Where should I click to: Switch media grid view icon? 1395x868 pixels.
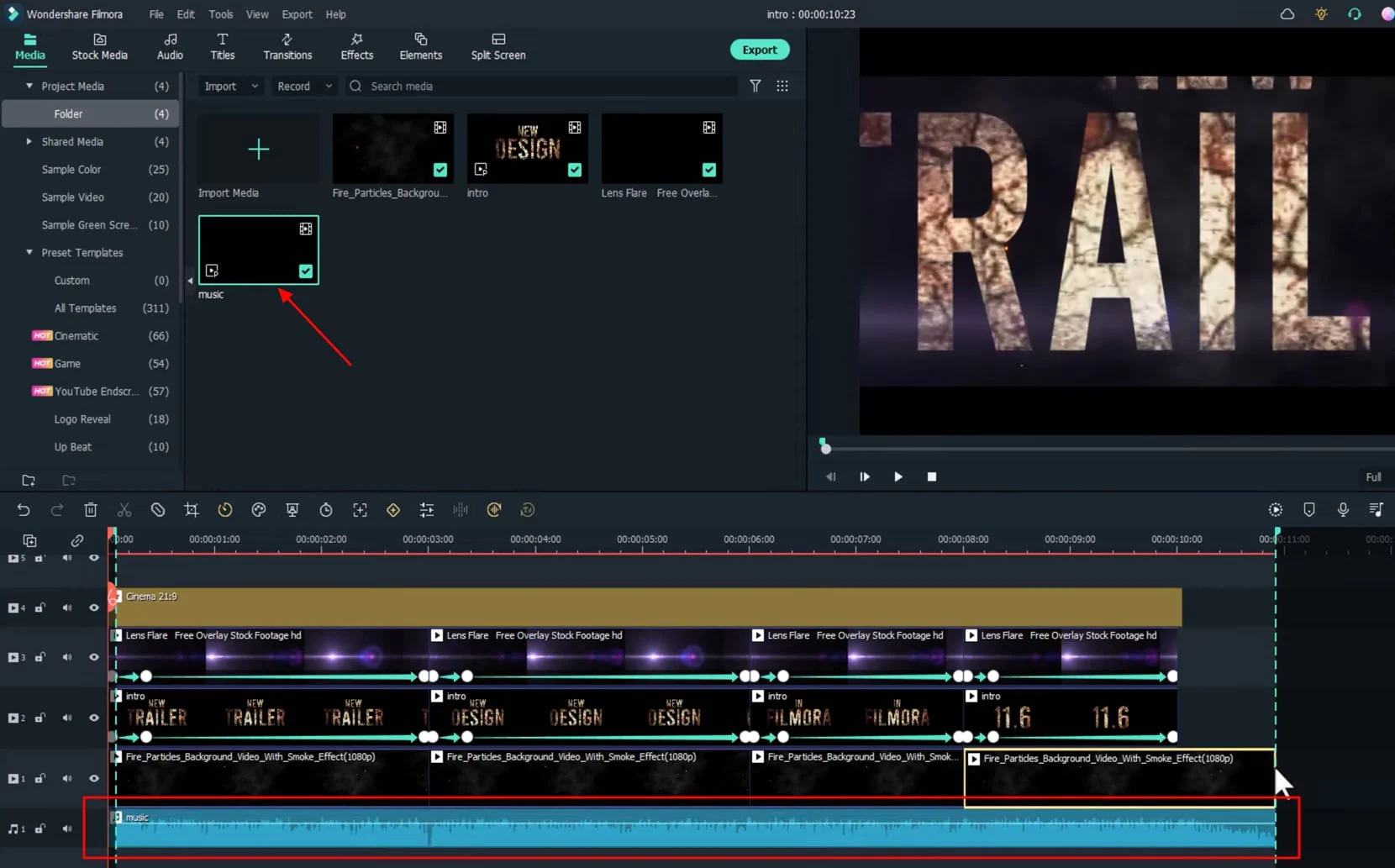pos(782,86)
